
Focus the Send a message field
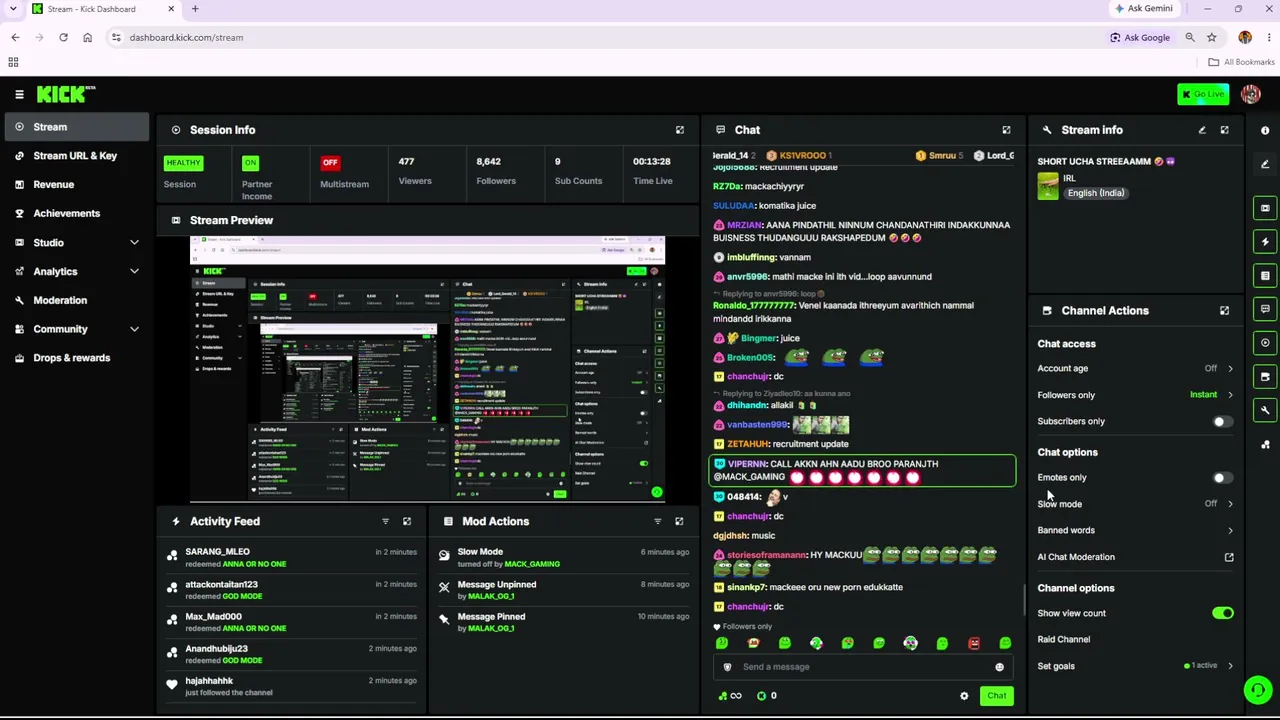point(862,667)
